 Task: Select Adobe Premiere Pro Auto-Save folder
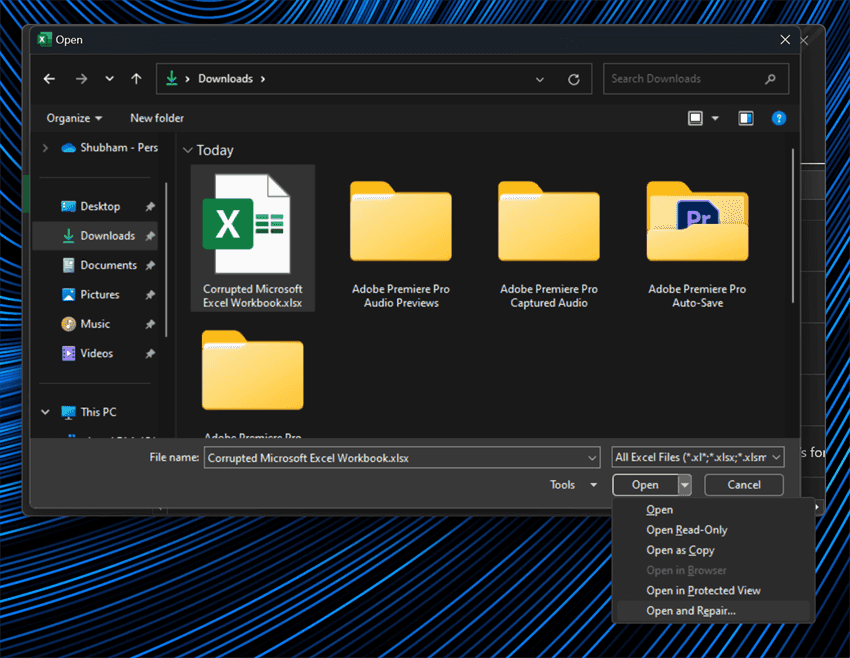697,244
